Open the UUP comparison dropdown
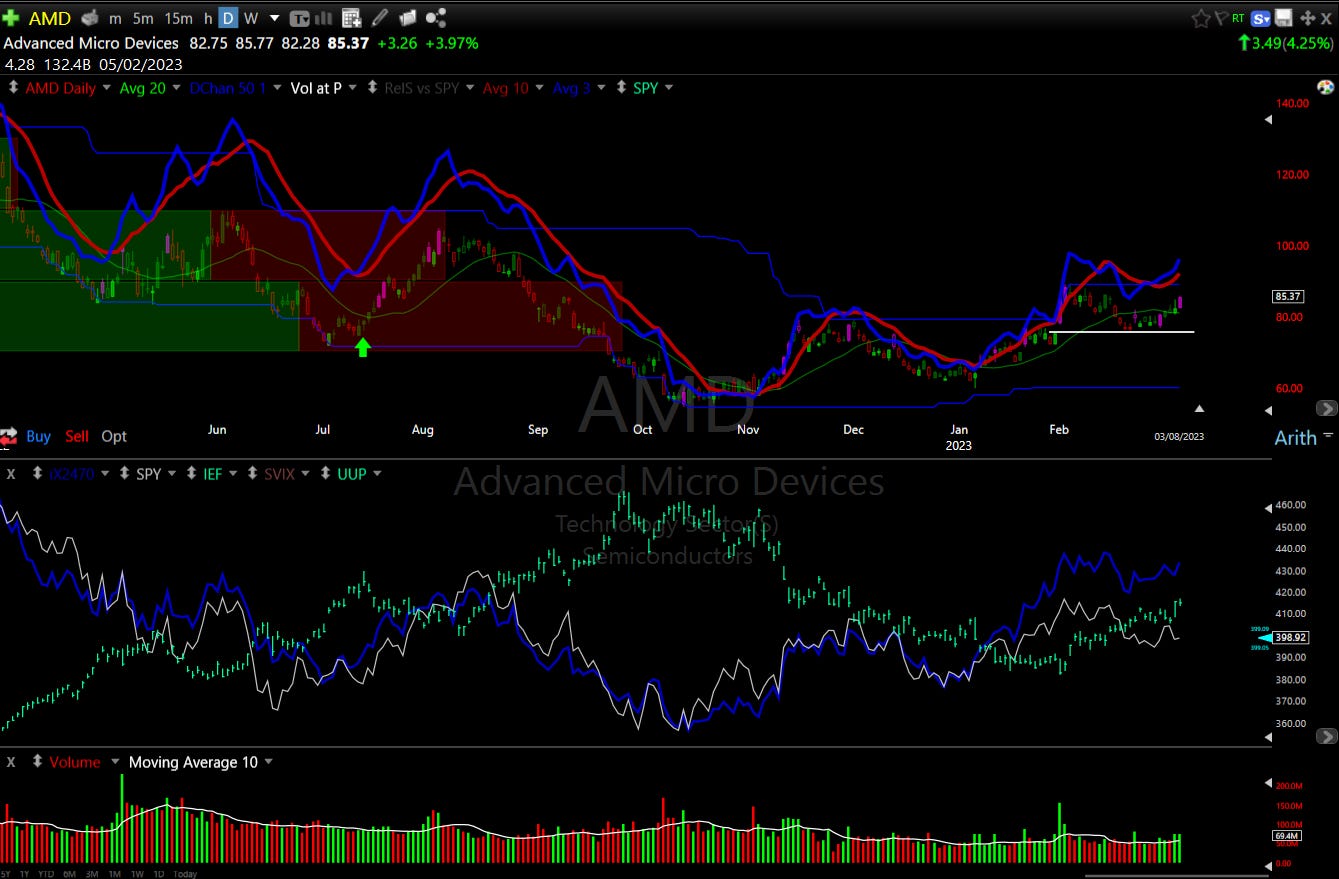Viewport: 1339px width, 879px height. click(x=377, y=474)
